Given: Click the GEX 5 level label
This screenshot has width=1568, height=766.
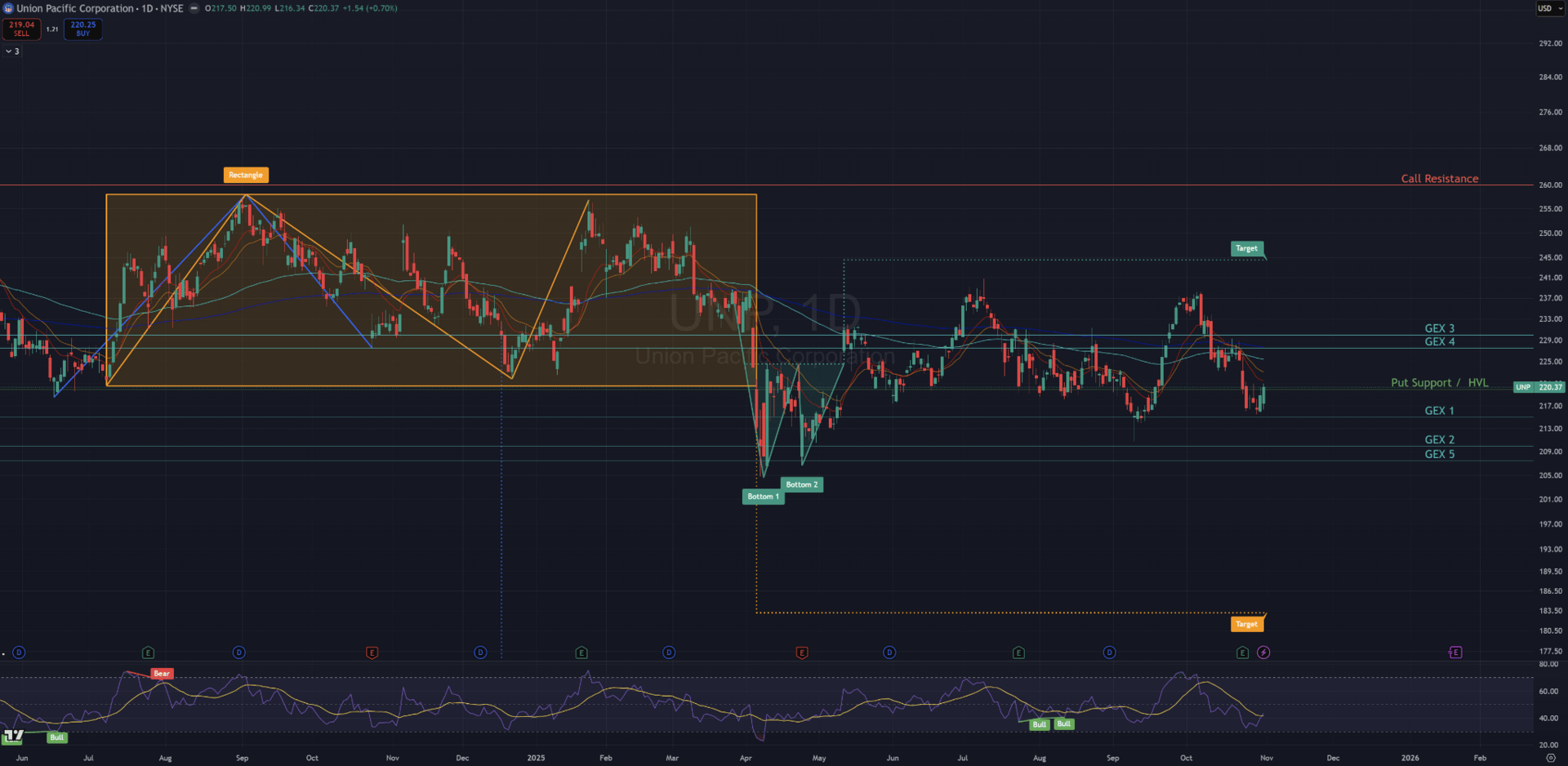Looking at the screenshot, I should [1440, 454].
